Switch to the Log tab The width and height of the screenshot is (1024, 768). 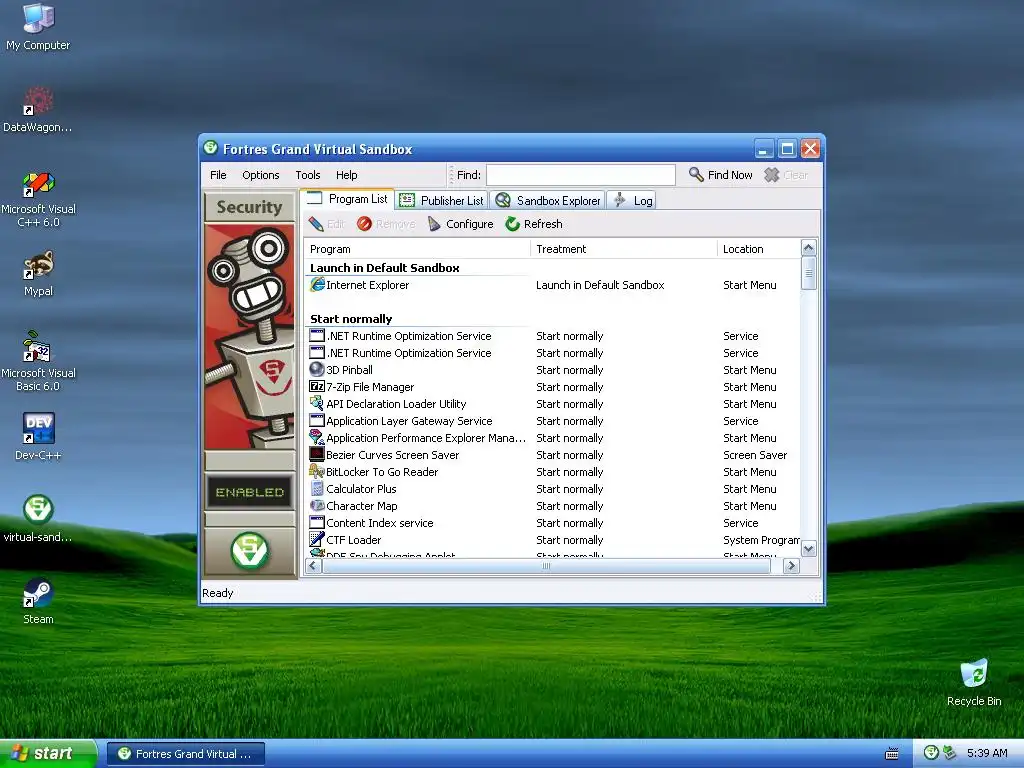tap(632, 200)
